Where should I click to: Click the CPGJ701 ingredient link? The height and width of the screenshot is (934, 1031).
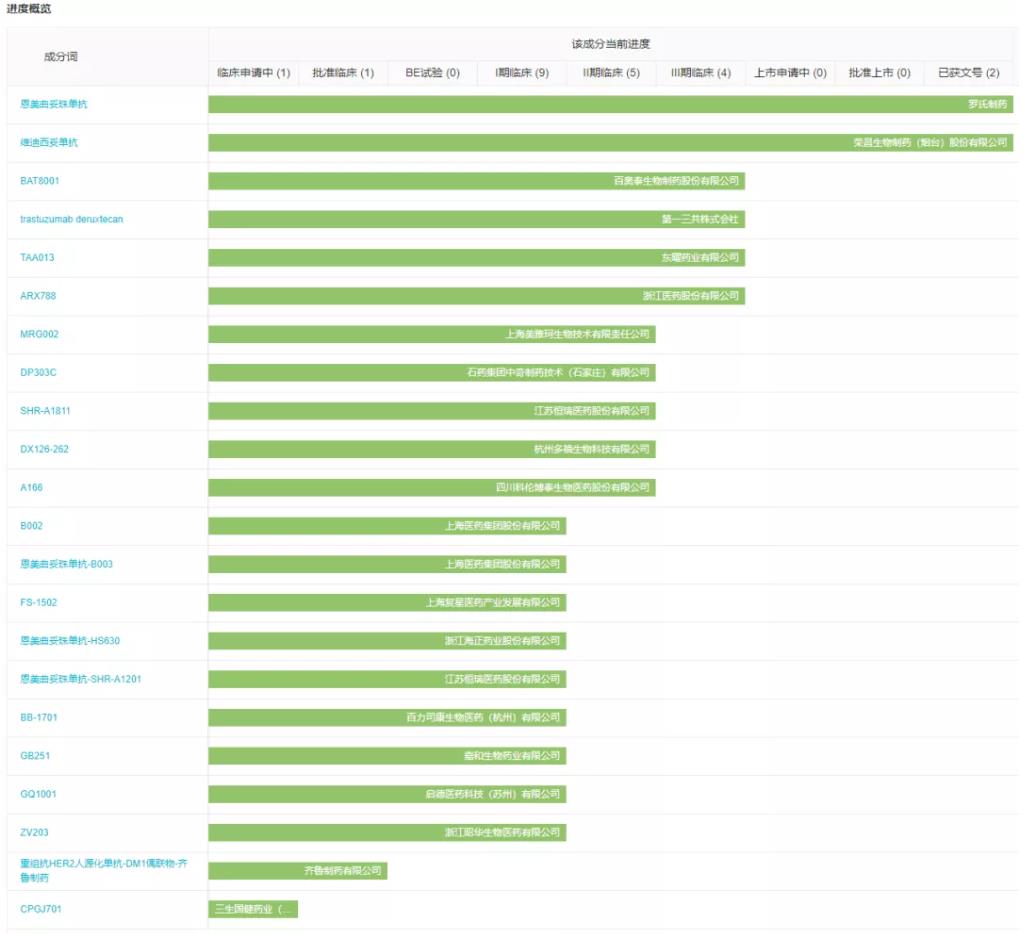(x=42, y=909)
